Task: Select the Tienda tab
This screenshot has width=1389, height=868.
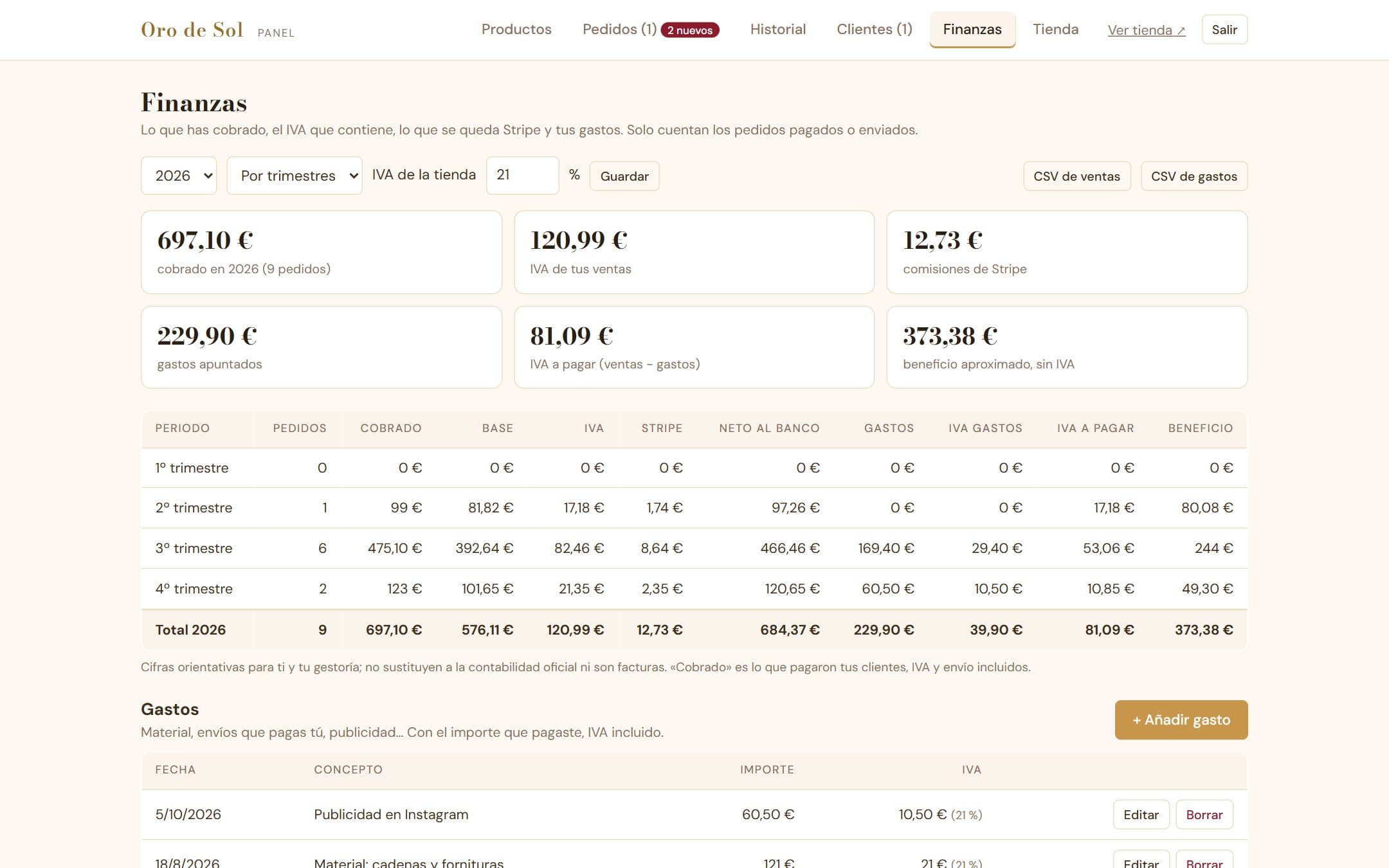Action: 1055,30
